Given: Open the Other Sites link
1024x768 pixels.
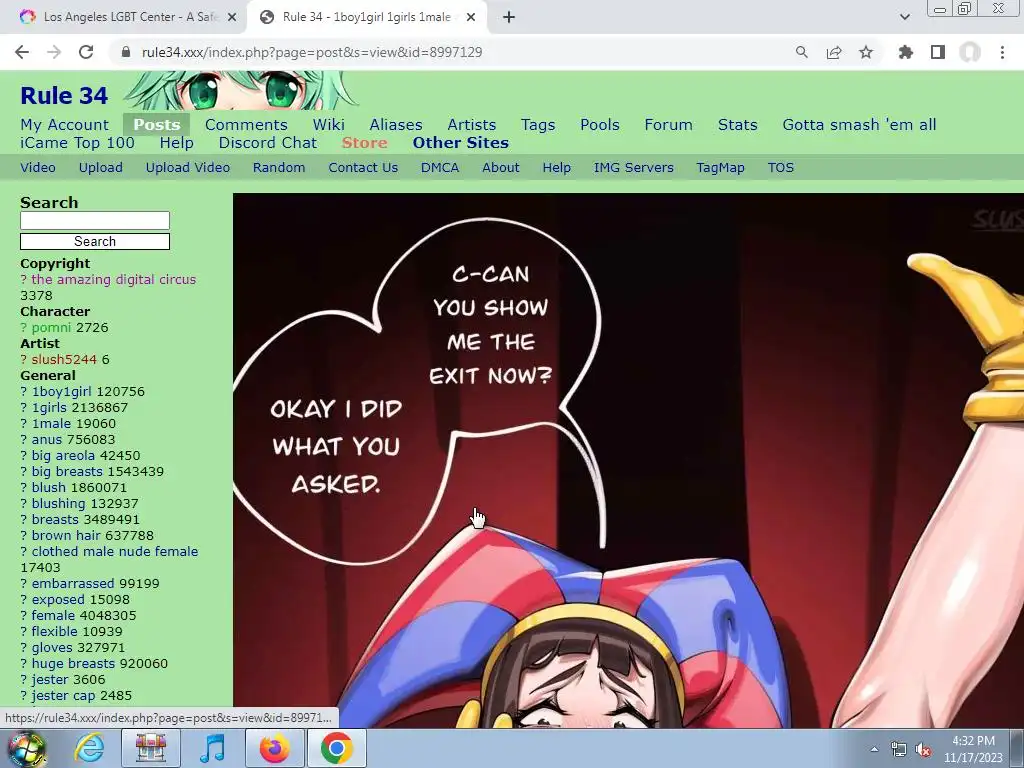Looking at the screenshot, I should (460, 142).
